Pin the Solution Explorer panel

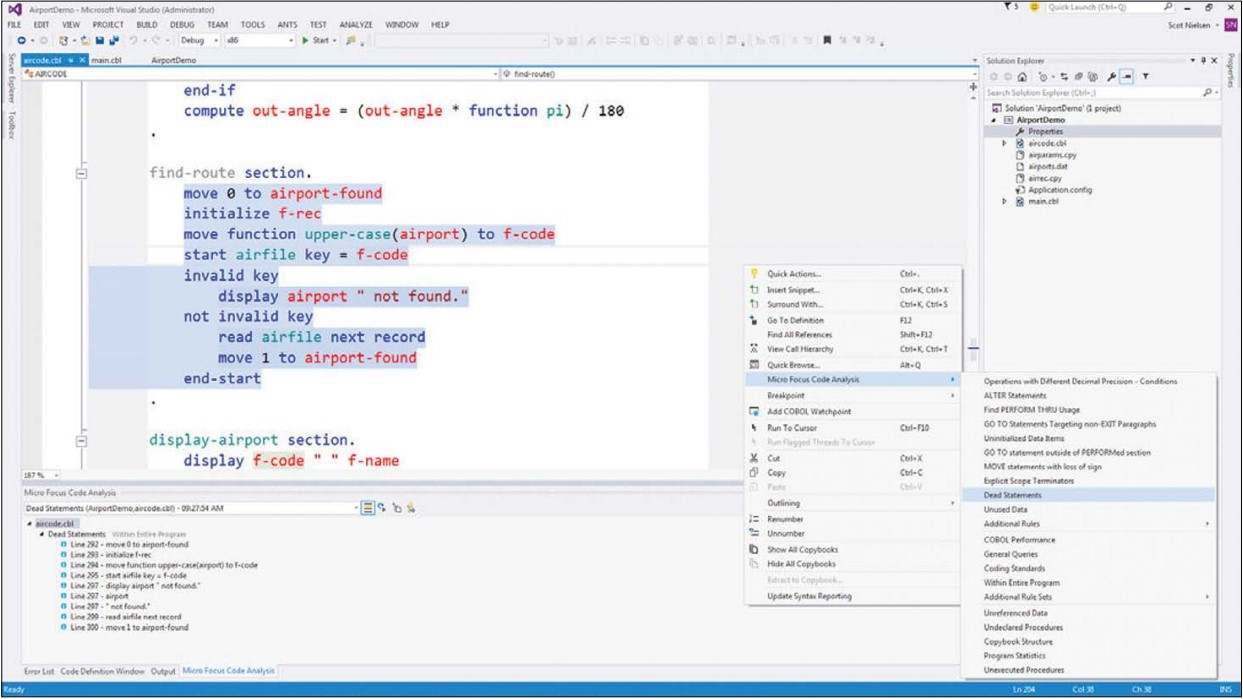(1203, 60)
